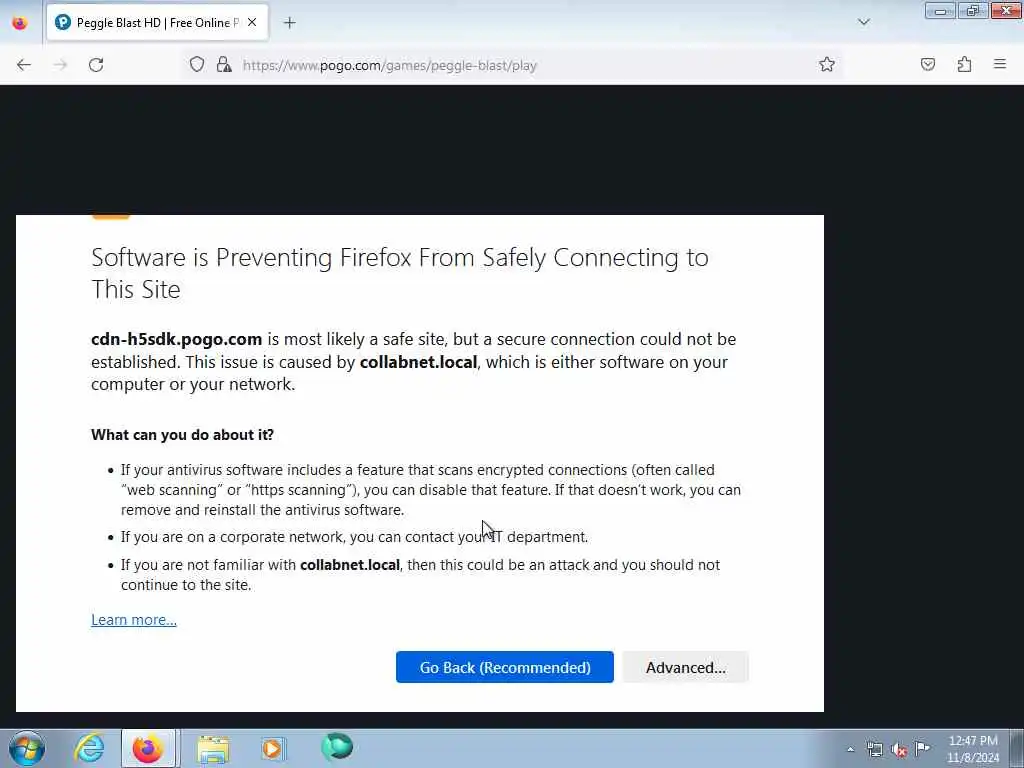Go back using the browser back arrow
Viewport: 1024px width, 768px height.
click(24, 65)
